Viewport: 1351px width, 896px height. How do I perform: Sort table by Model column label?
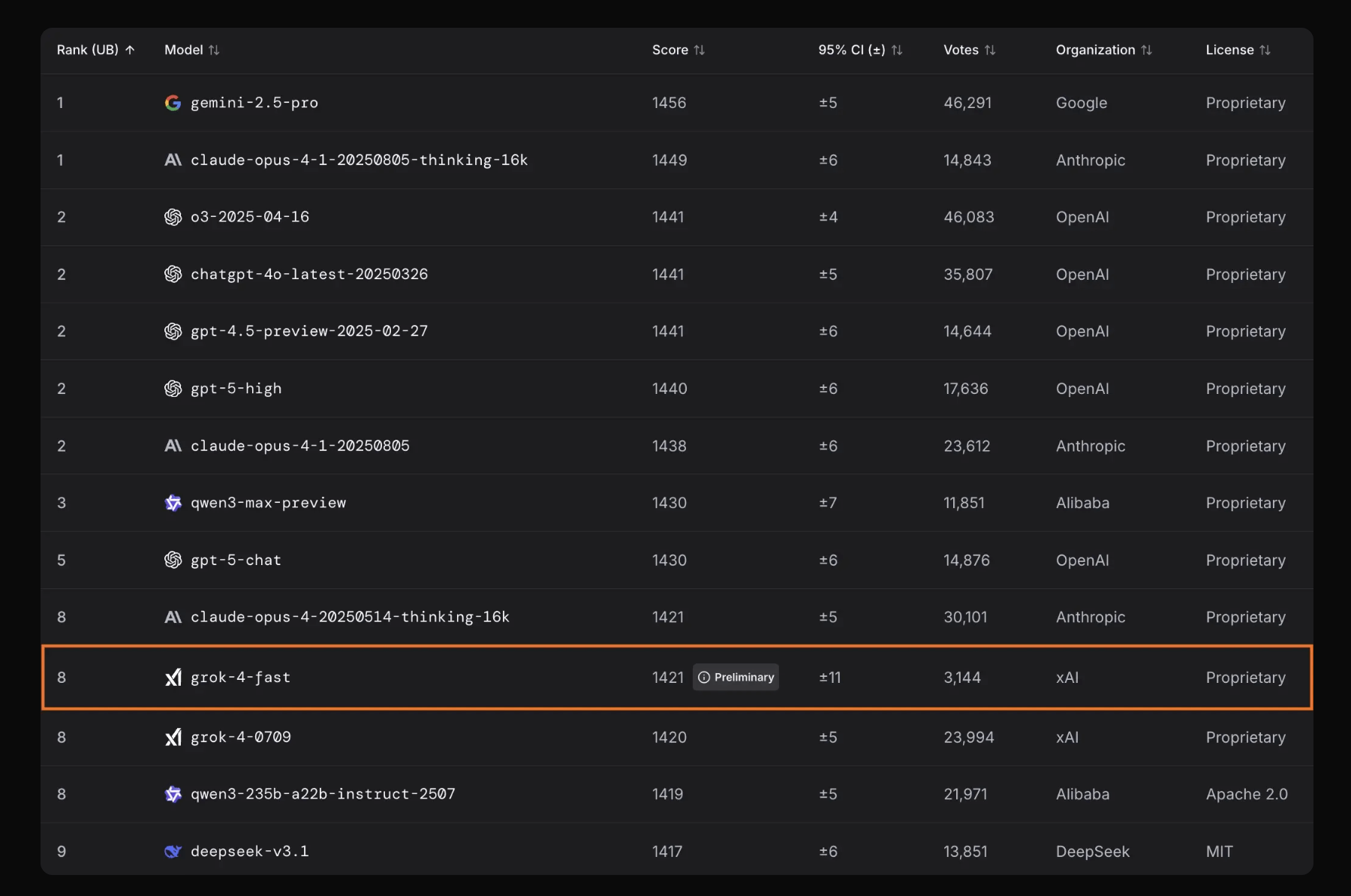[x=184, y=50]
